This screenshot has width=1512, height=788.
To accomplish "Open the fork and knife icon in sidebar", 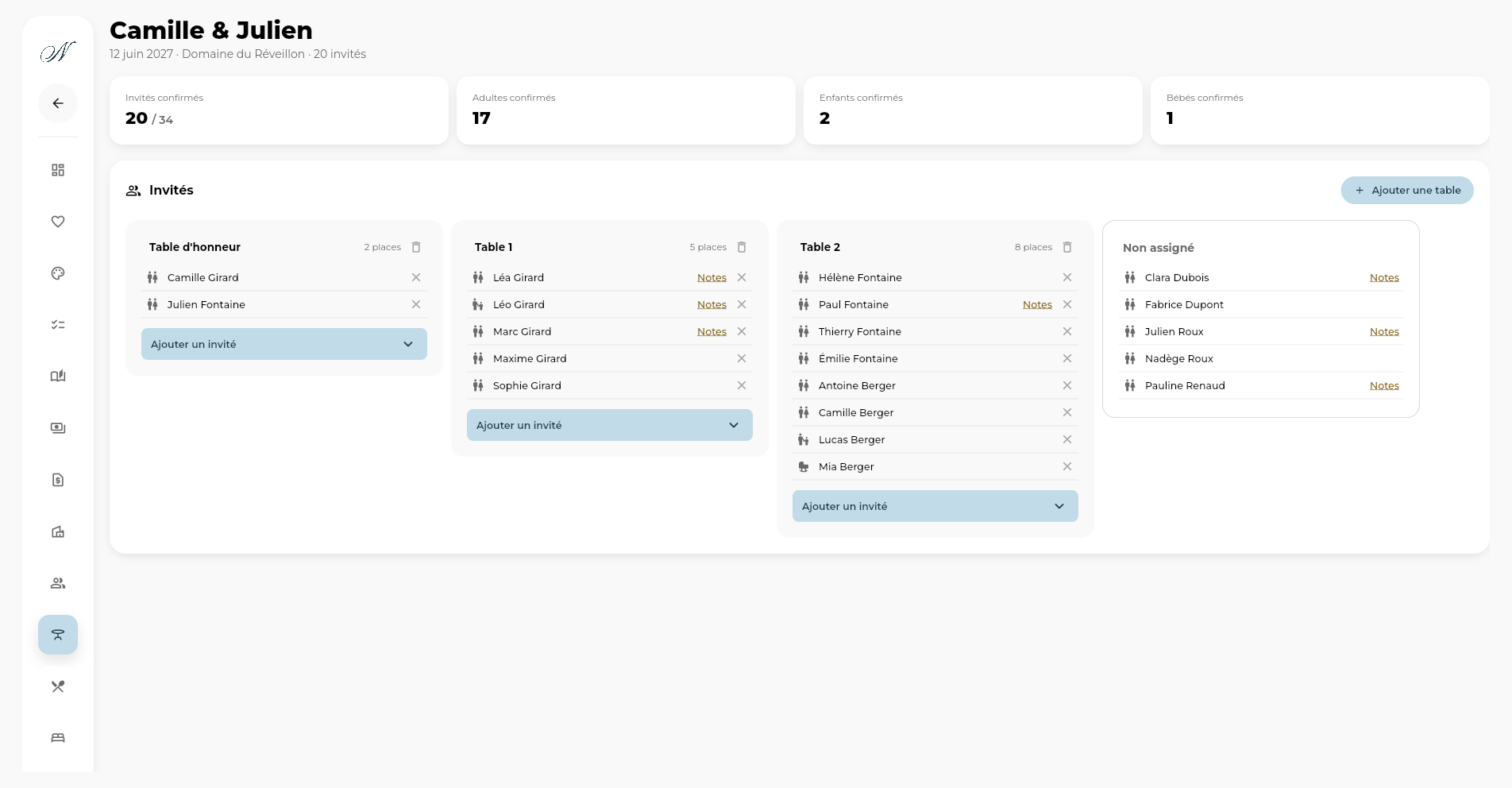I will (x=58, y=686).
